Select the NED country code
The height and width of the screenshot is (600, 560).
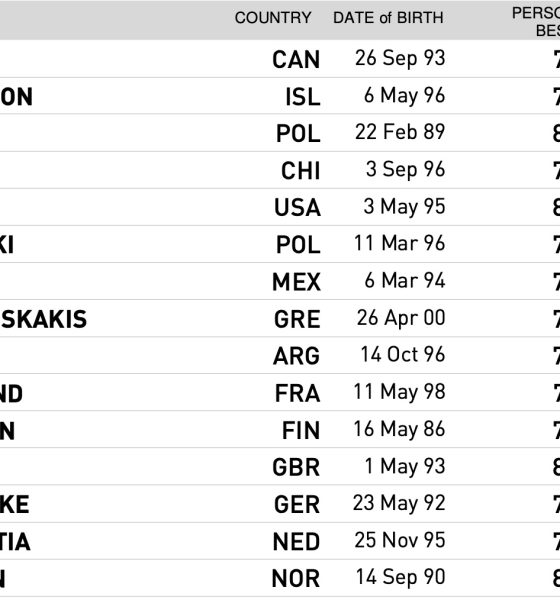click(x=296, y=542)
